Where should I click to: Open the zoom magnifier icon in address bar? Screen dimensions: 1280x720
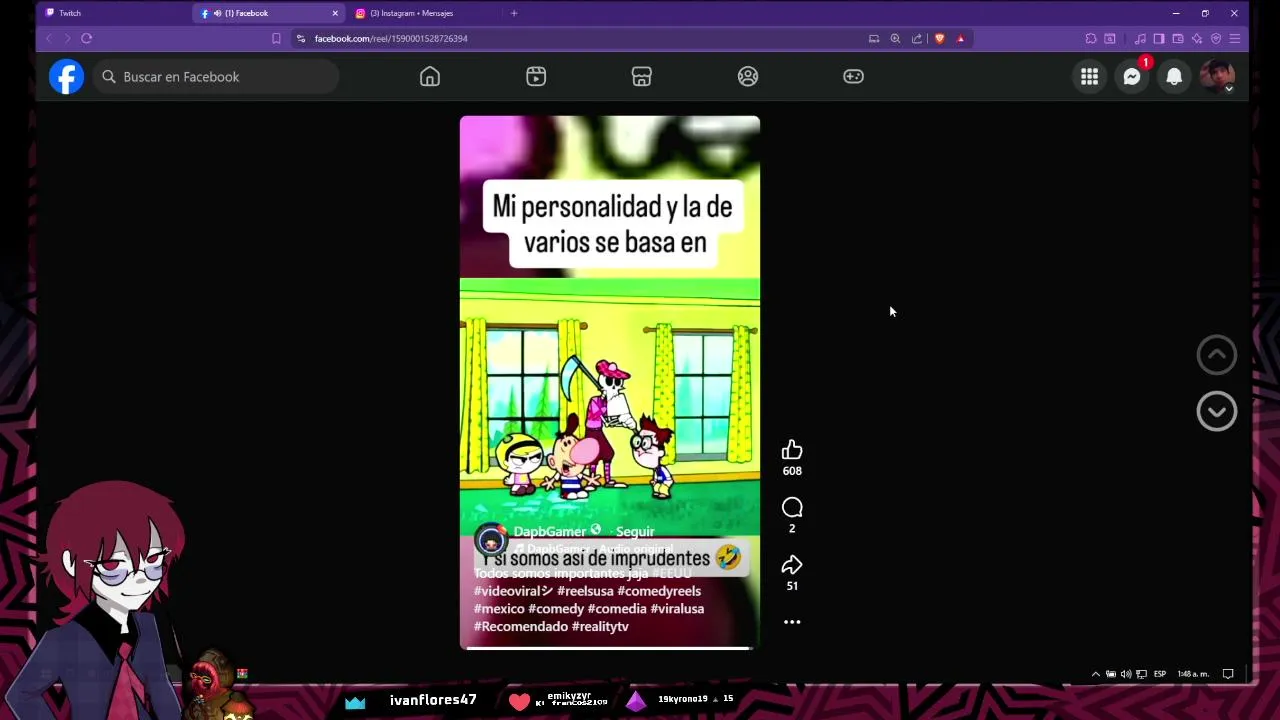point(895,38)
